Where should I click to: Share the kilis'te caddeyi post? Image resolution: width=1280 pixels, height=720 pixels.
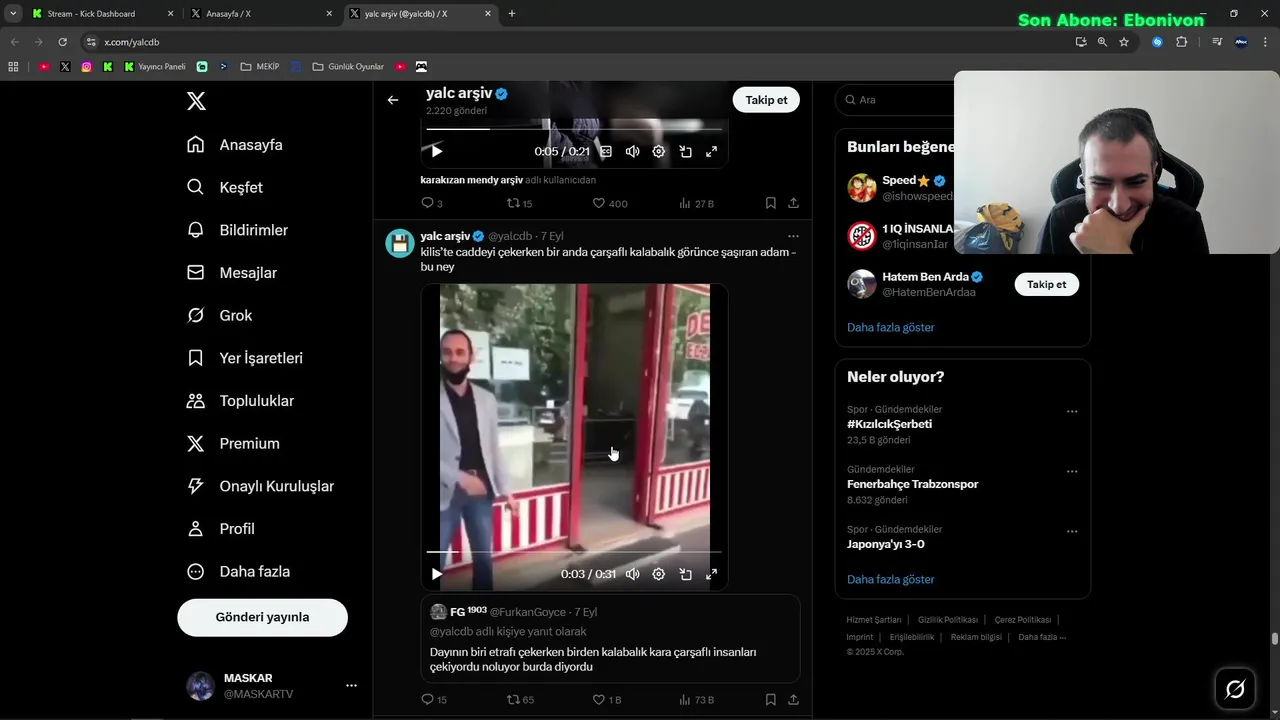coord(793,700)
